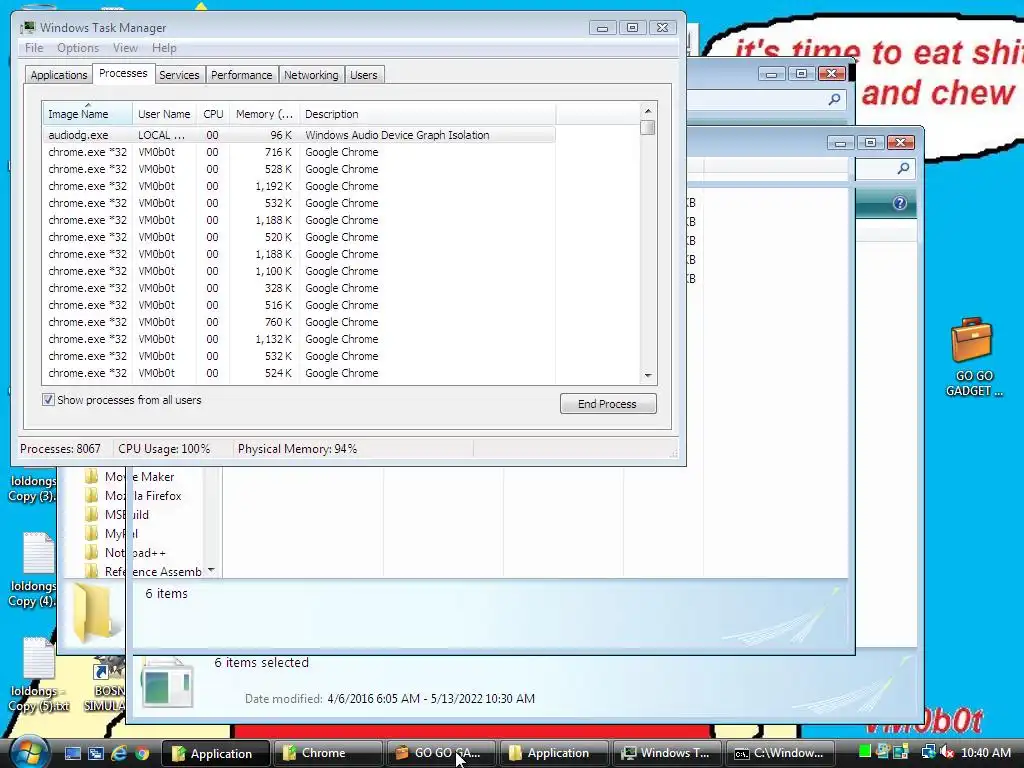1024x768 pixels.
Task: Click 'CPU Usage: 100%' in status bar
Action: (x=164, y=449)
